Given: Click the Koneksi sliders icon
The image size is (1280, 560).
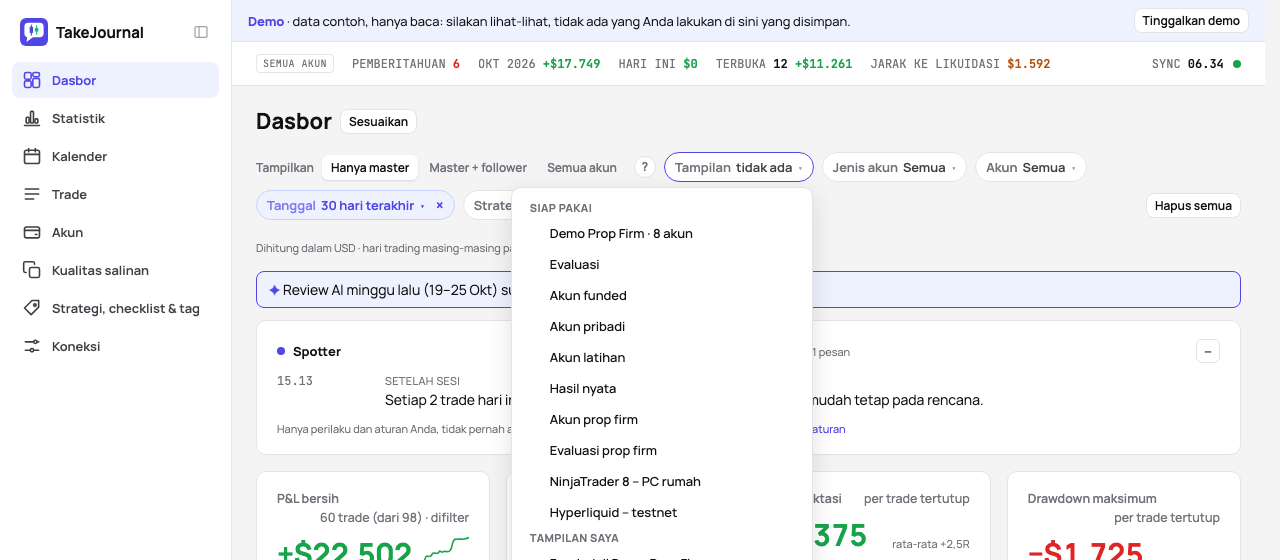Looking at the screenshot, I should click(32, 346).
